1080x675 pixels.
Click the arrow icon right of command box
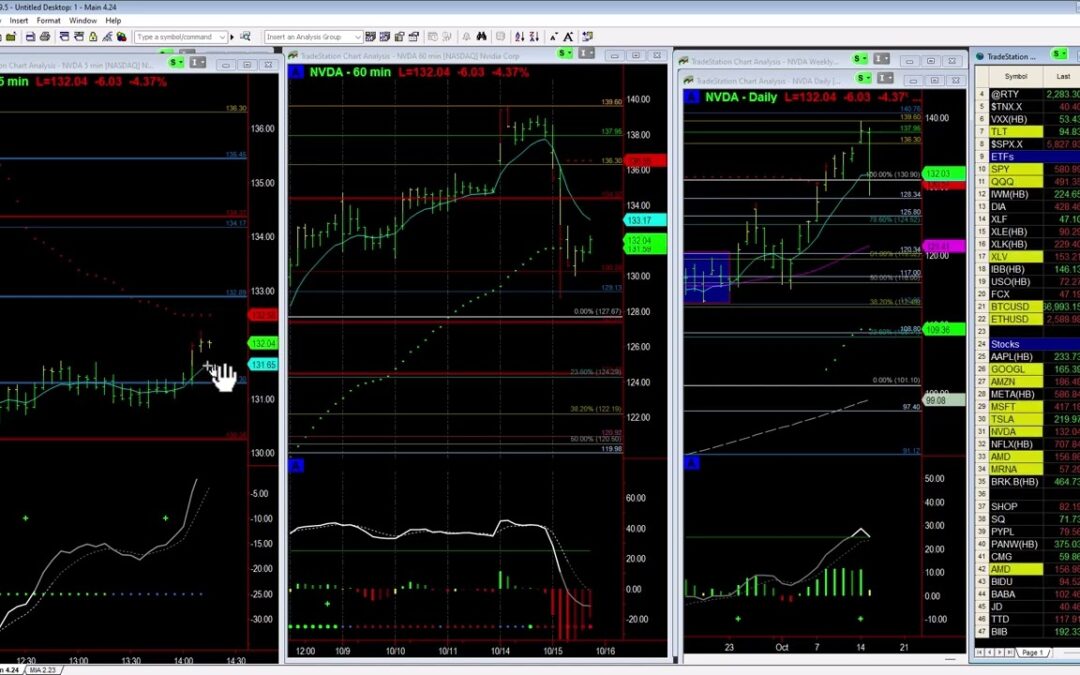[232, 37]
